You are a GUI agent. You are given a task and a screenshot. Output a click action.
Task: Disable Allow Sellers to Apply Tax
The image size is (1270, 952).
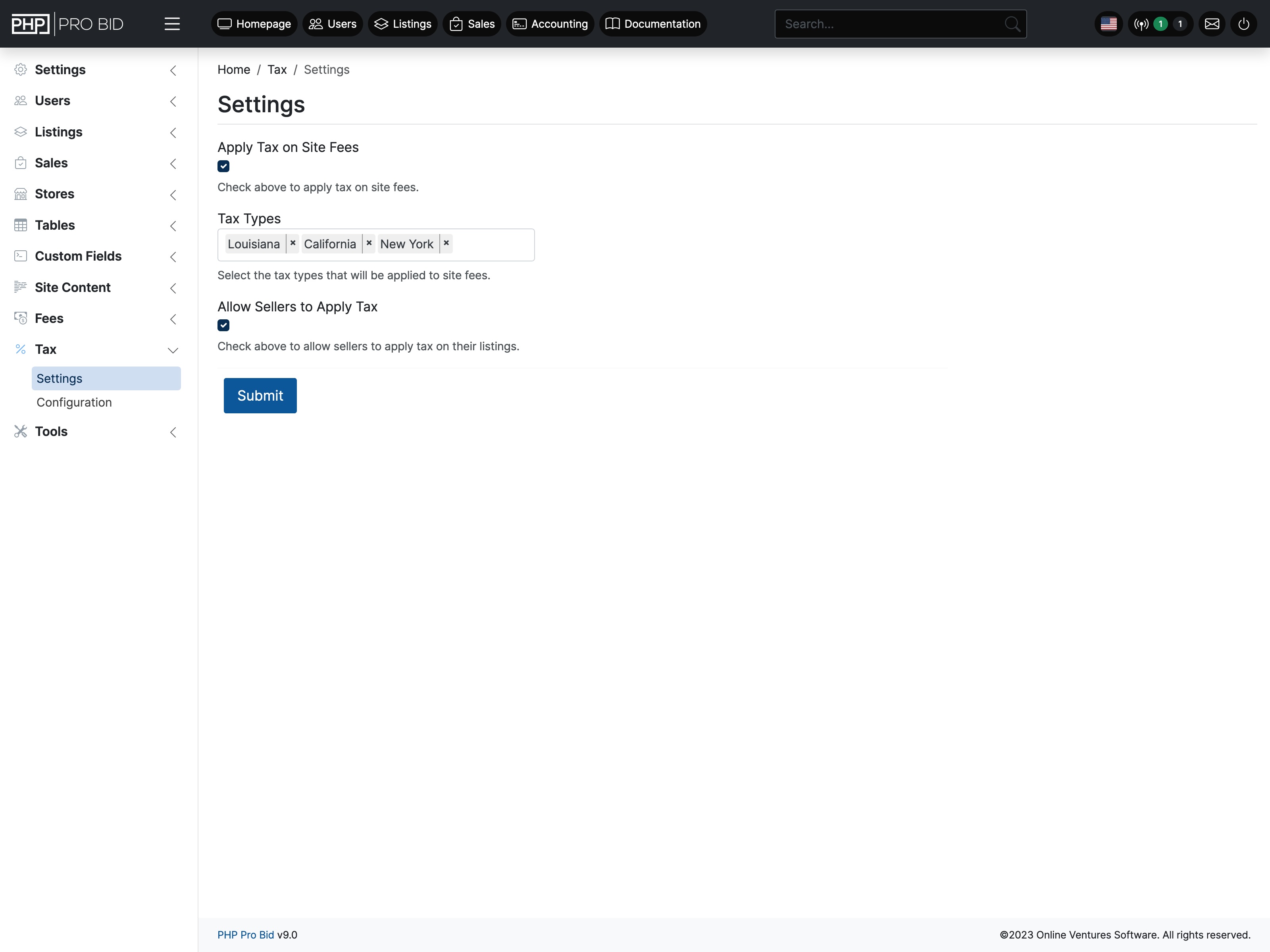click(223, 325)
